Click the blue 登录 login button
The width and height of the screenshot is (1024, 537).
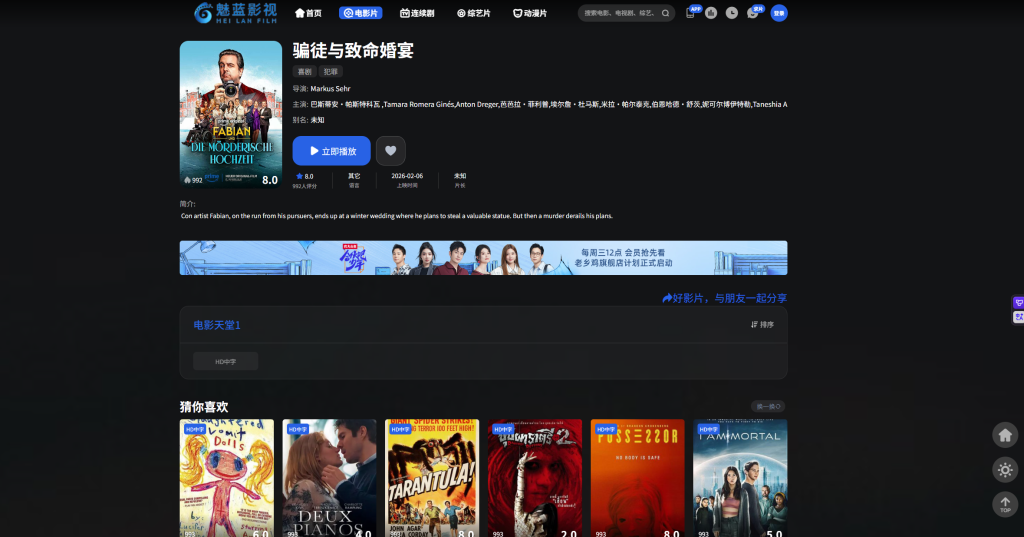pos(779,13)
